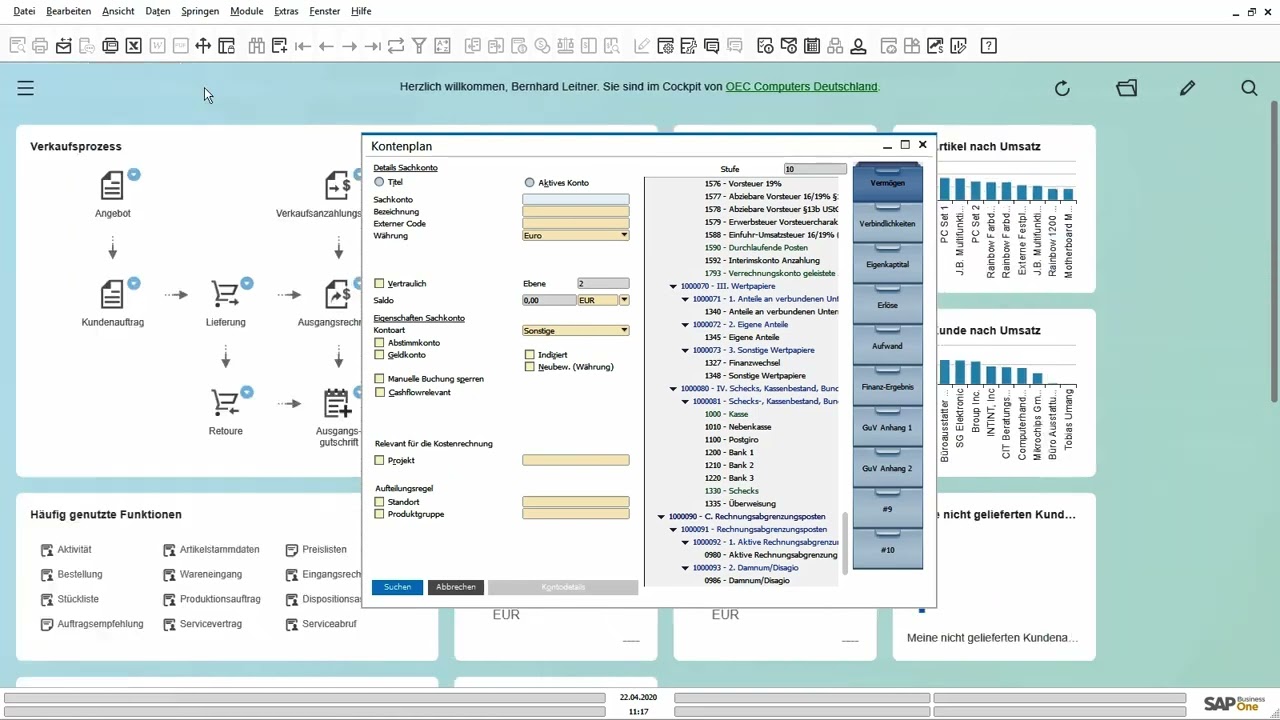Switch to the Verbindlichkeiten drawer

click(887, 224)
